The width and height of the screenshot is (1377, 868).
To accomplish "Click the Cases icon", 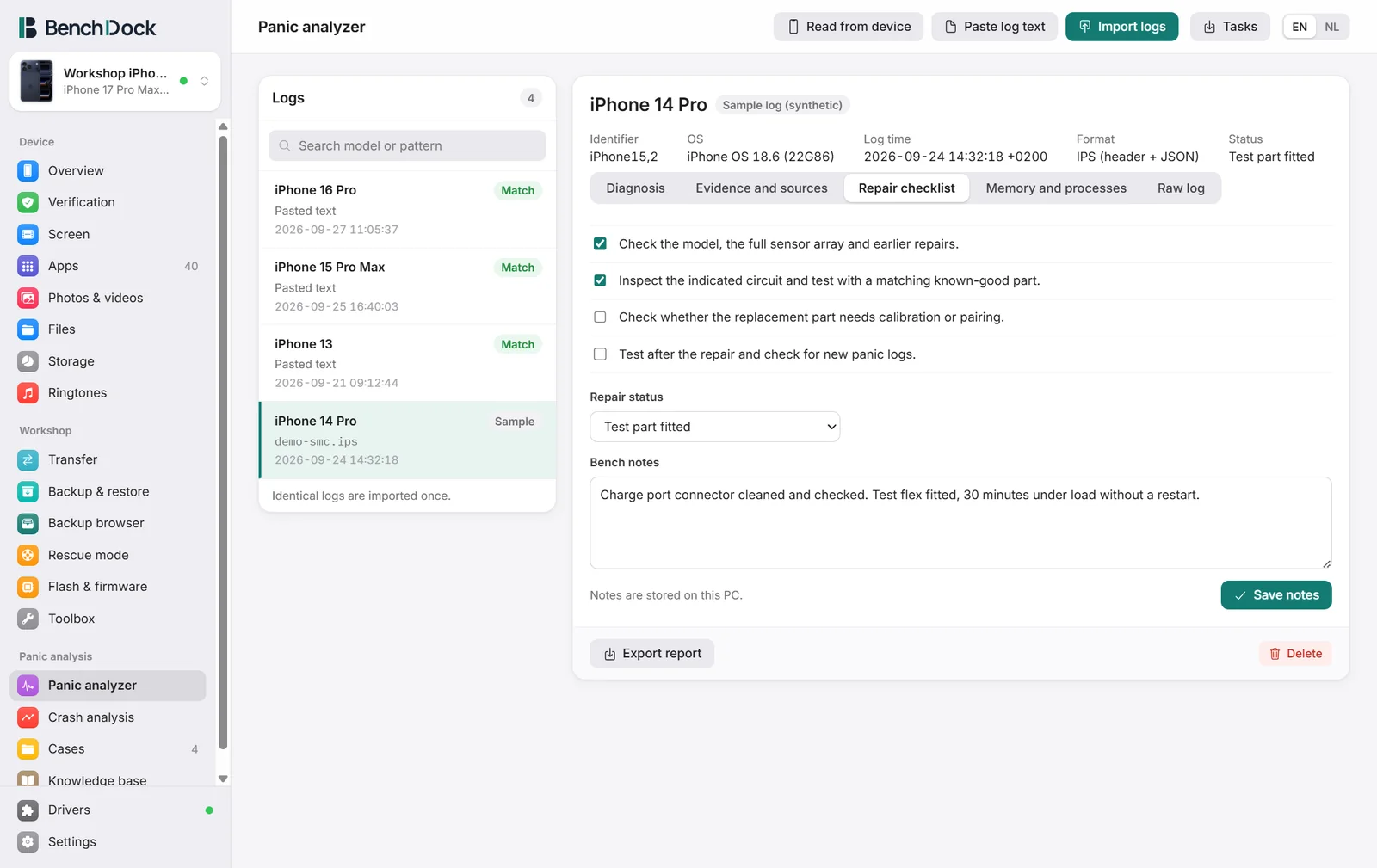I will point(28,749).
